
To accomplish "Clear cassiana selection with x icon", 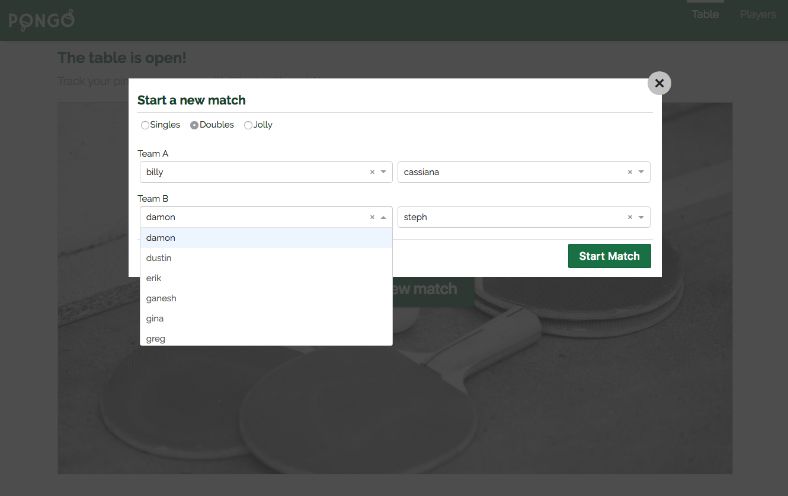I will click(x=630, y=172).
